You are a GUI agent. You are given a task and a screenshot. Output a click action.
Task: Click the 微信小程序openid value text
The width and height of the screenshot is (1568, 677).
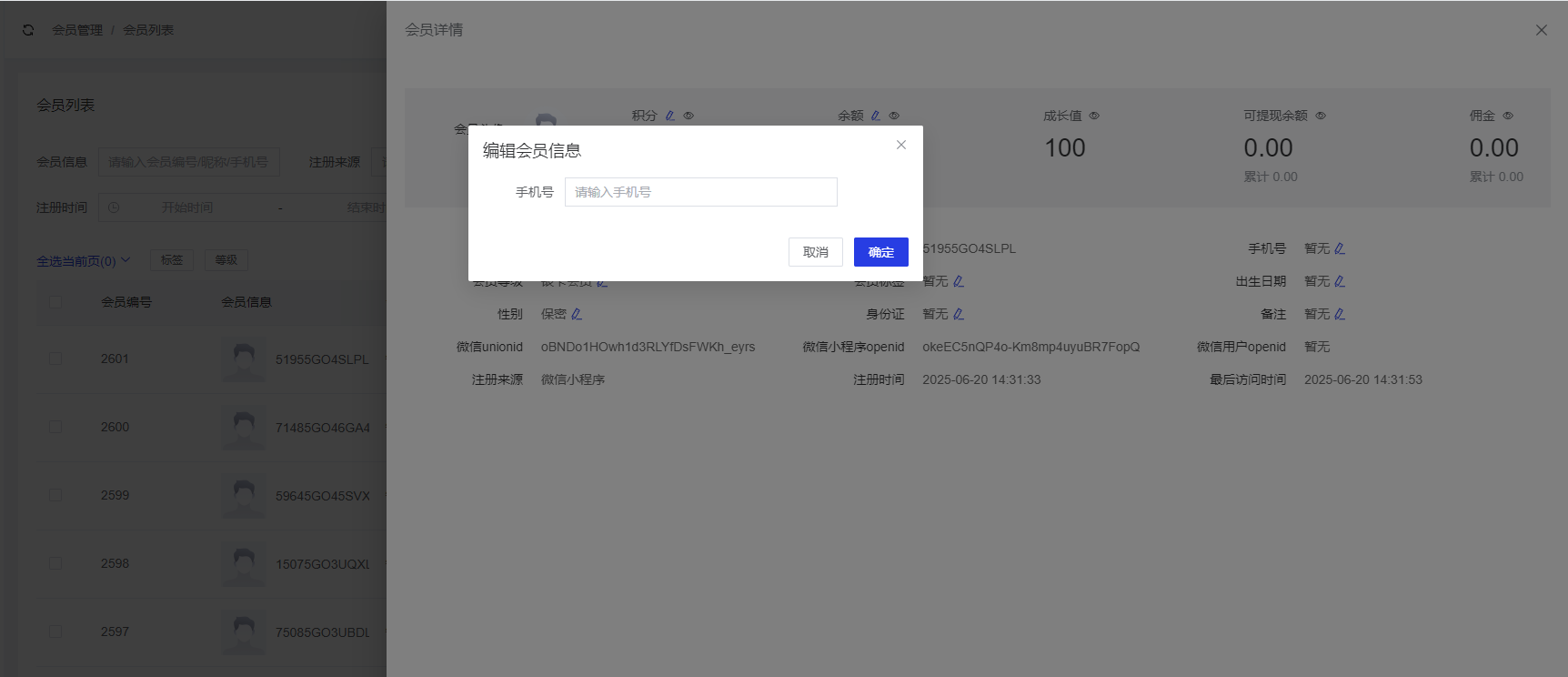point(1030,347)
